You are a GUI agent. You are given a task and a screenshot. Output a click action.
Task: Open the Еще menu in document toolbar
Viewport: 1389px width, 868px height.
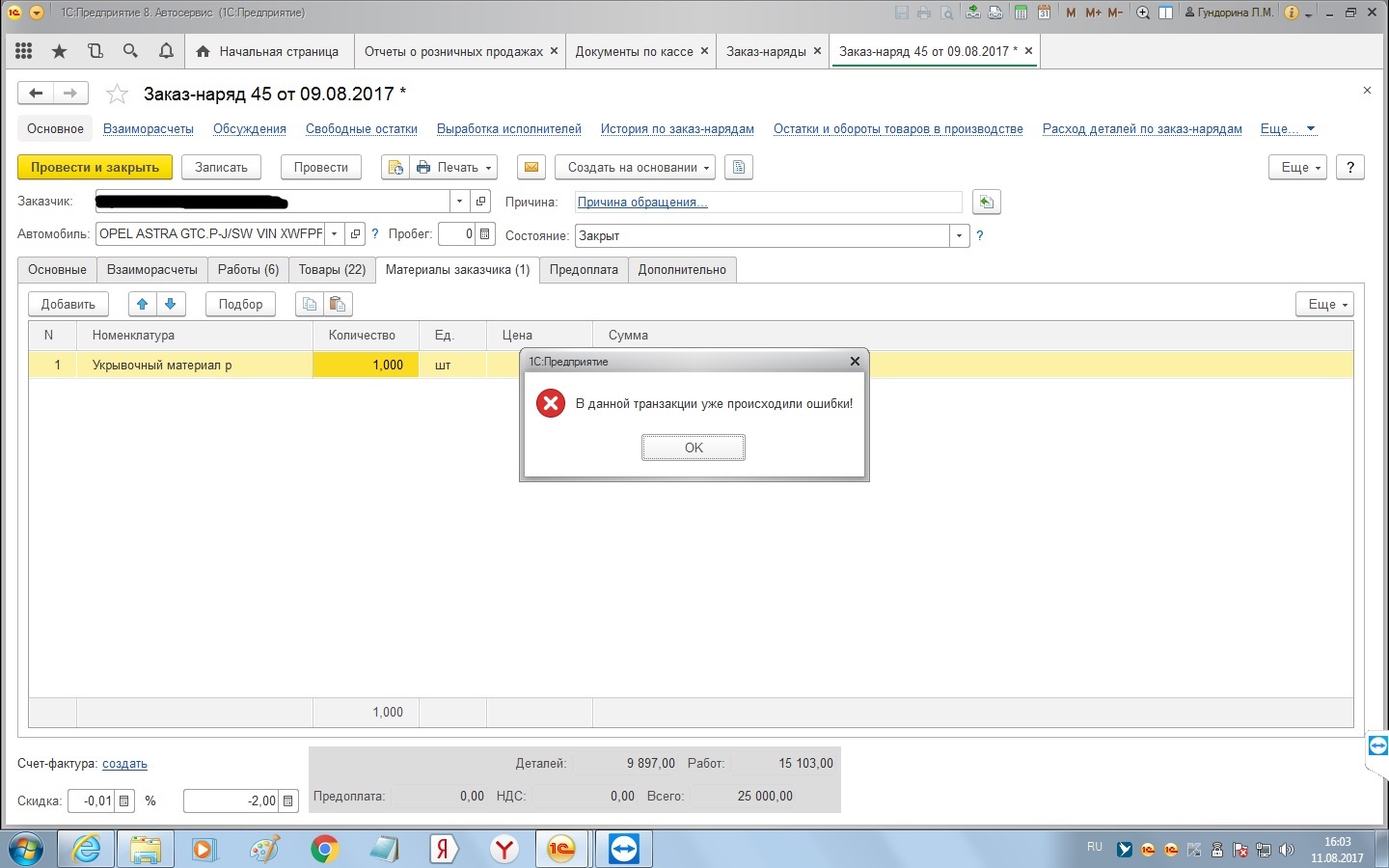tap(1298, 167)
